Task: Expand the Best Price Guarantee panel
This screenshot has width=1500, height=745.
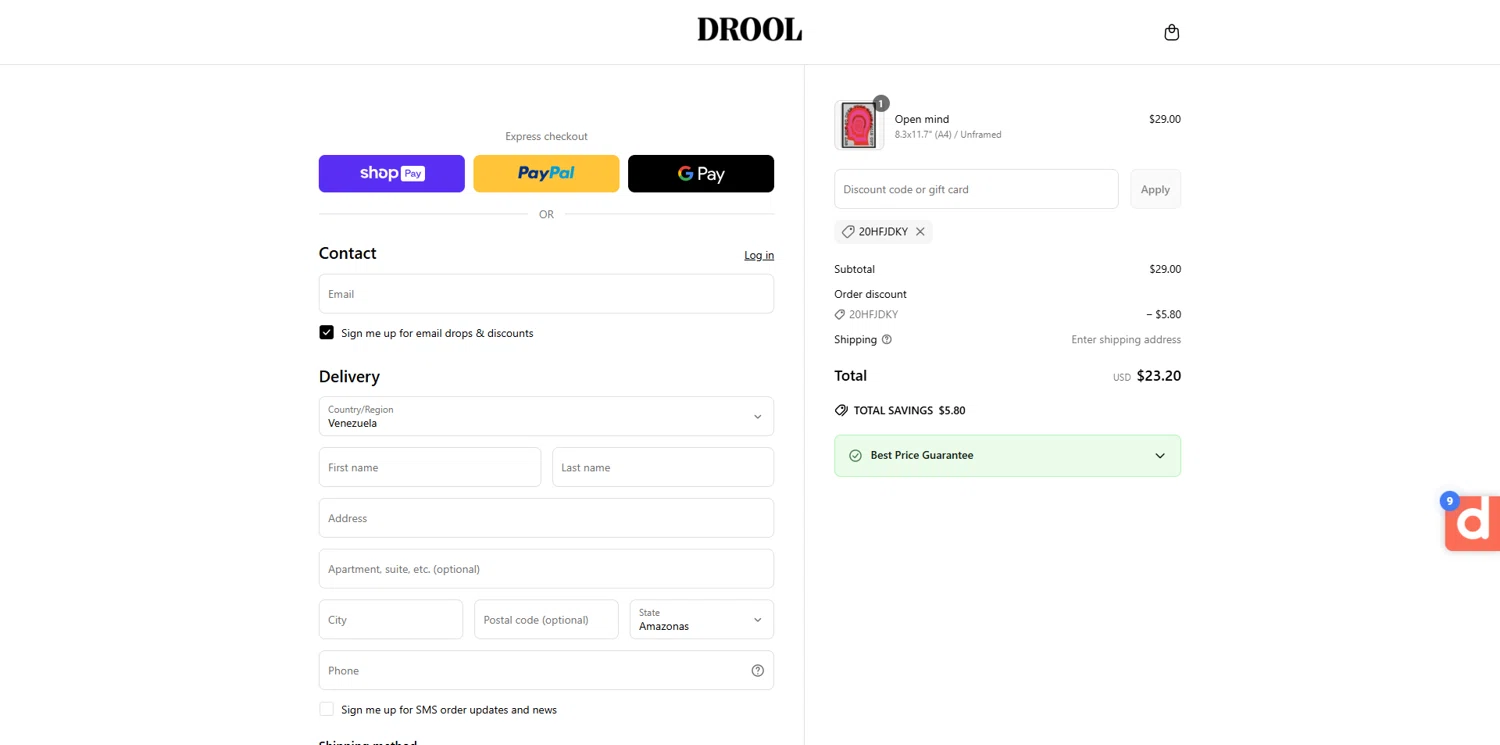Action: [x=1160, y=456]
